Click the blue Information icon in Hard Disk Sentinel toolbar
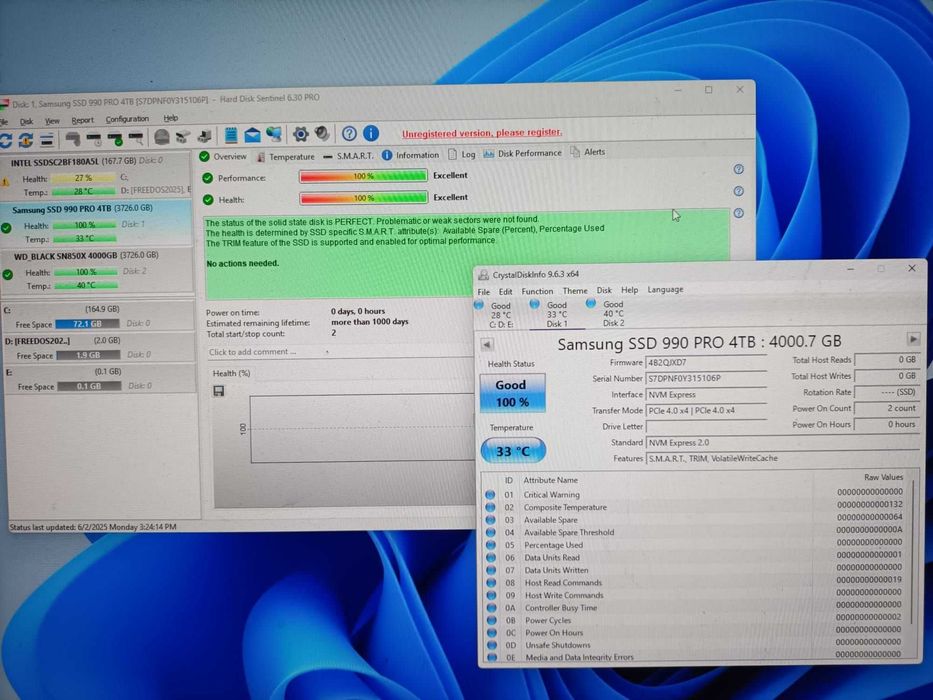The height and width of the screenshot is (700, 933). [371, 134]
